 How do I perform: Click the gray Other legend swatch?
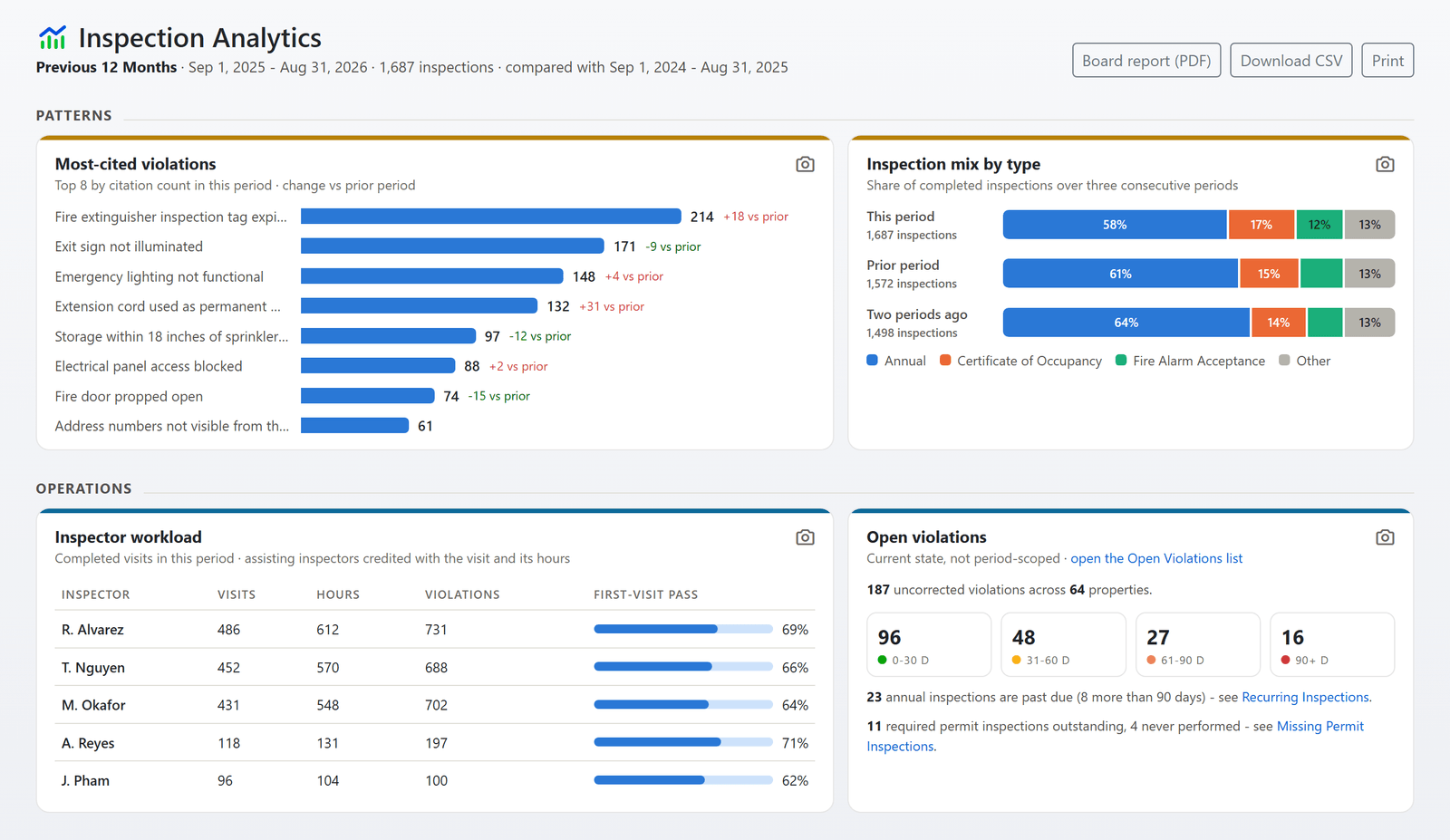click(x=1284, y=360)
